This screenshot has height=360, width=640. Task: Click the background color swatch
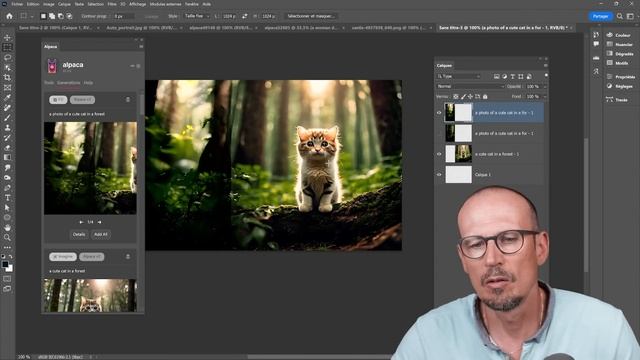9,269
